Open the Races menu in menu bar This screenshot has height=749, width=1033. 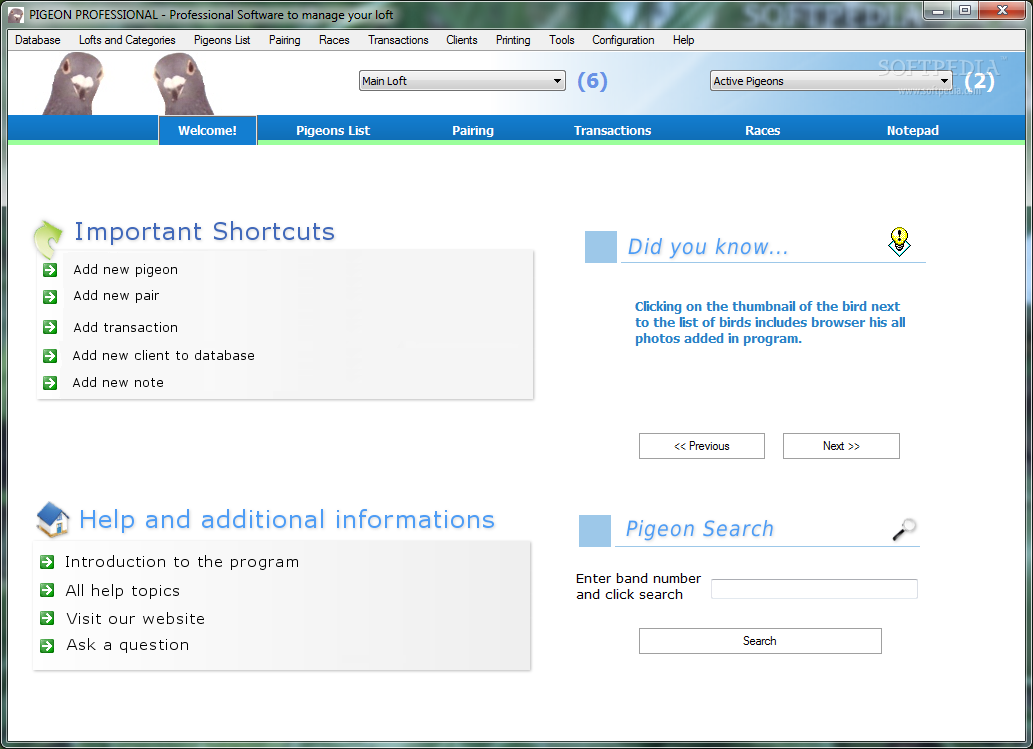[334, 40]
